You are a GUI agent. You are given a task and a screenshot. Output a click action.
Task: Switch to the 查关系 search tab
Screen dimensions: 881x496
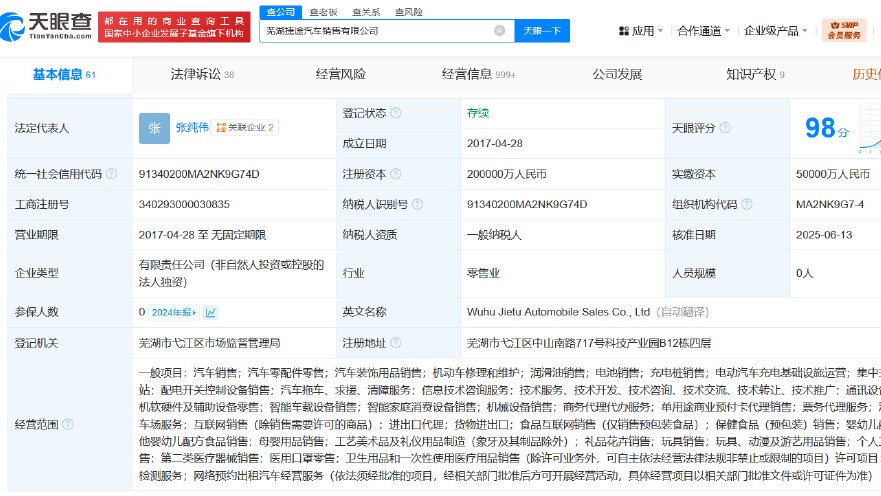[366, 12]
